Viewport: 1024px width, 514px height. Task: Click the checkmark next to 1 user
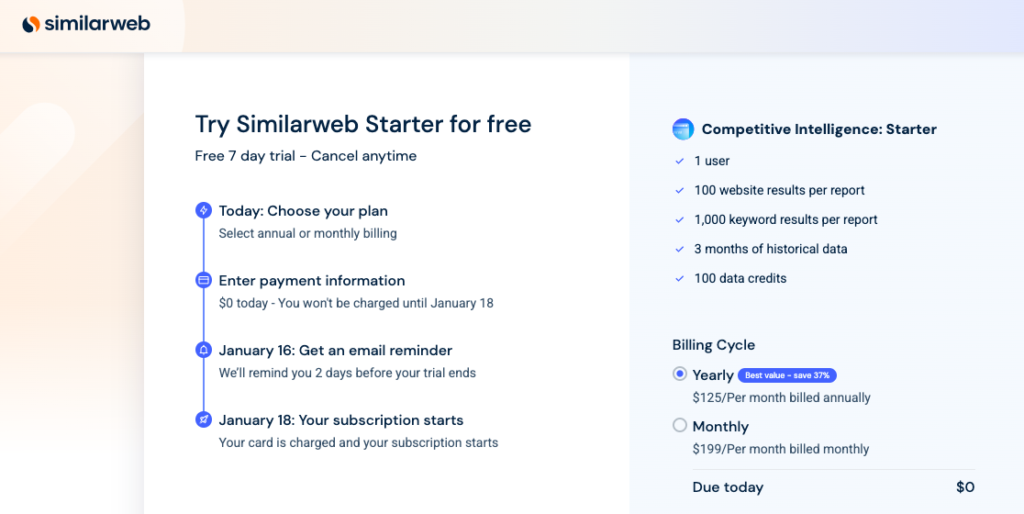coord(680,161)
